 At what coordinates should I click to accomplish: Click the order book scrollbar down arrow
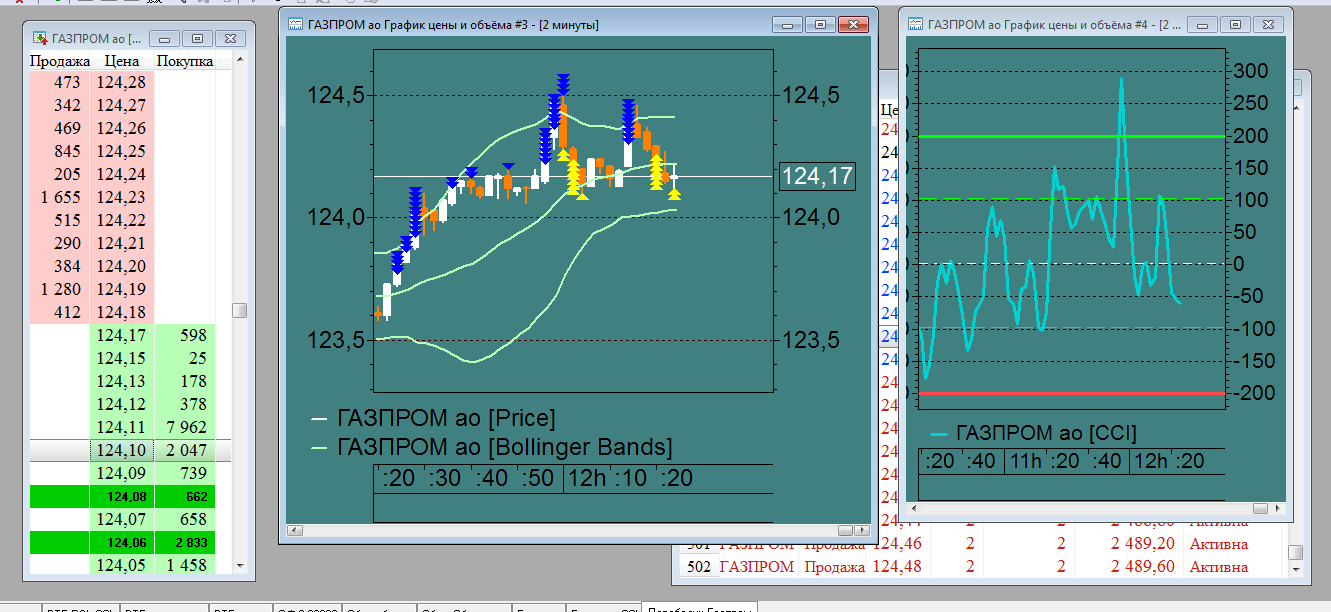pyautogui.click(x=239, y=566)
